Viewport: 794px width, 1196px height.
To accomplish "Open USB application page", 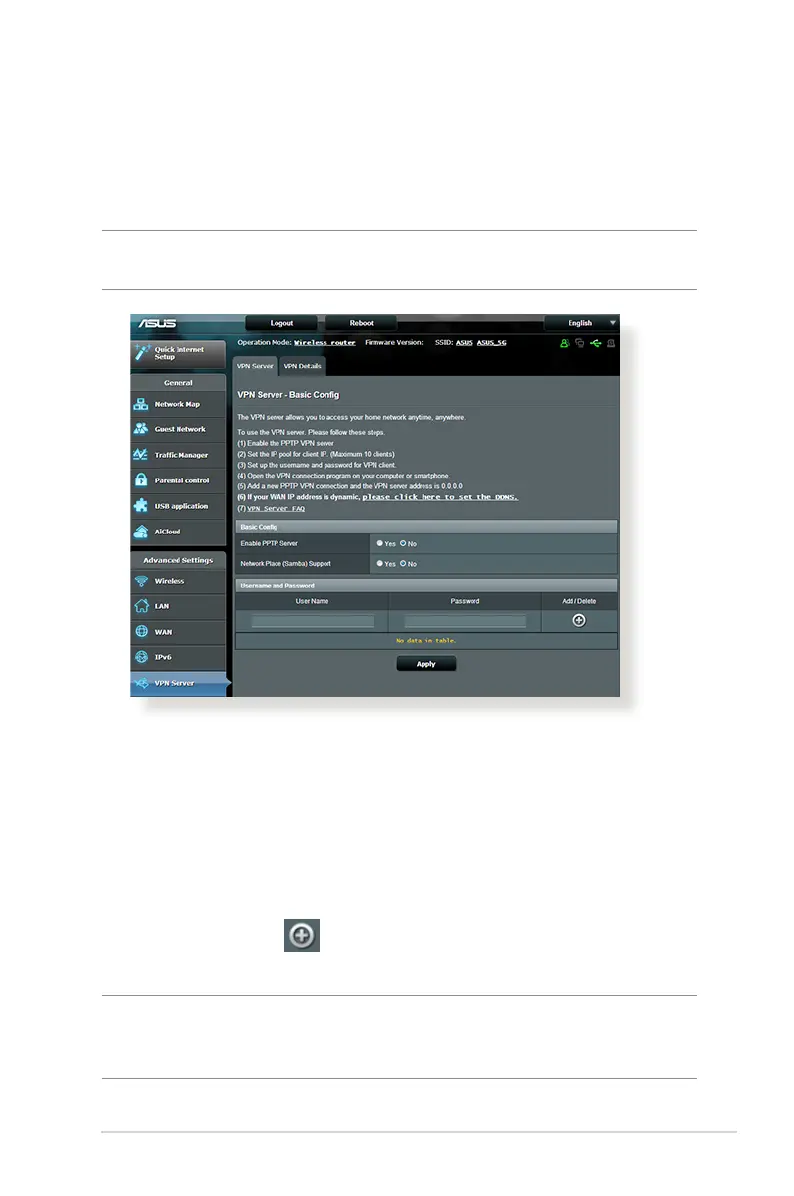I will click(x=178, y=506).
